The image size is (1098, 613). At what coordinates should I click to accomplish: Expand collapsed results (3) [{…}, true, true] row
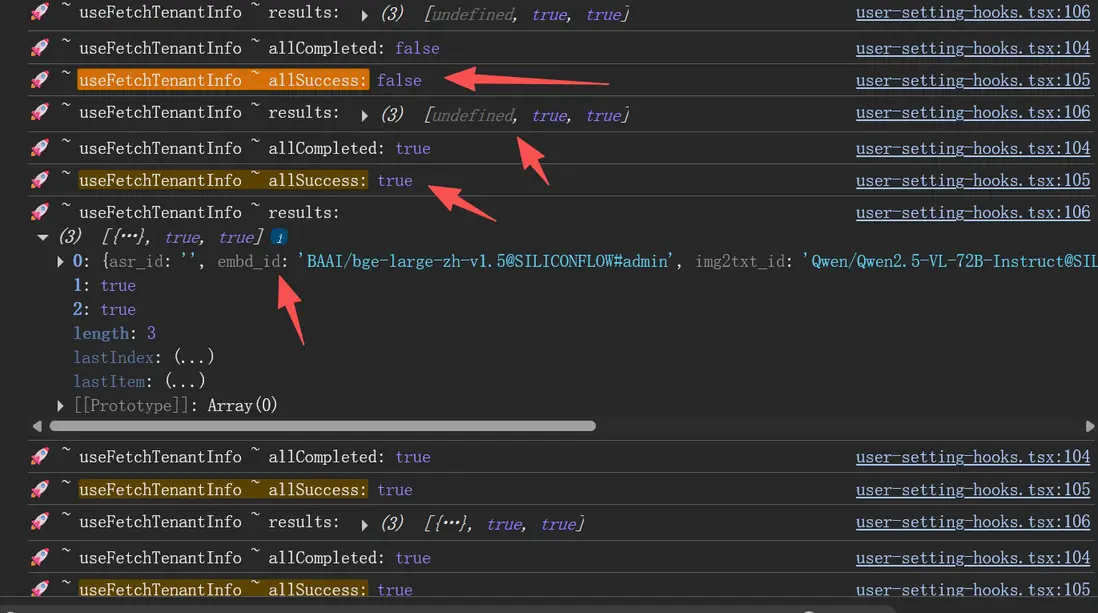pyautogui.click(x=364, y=525)
